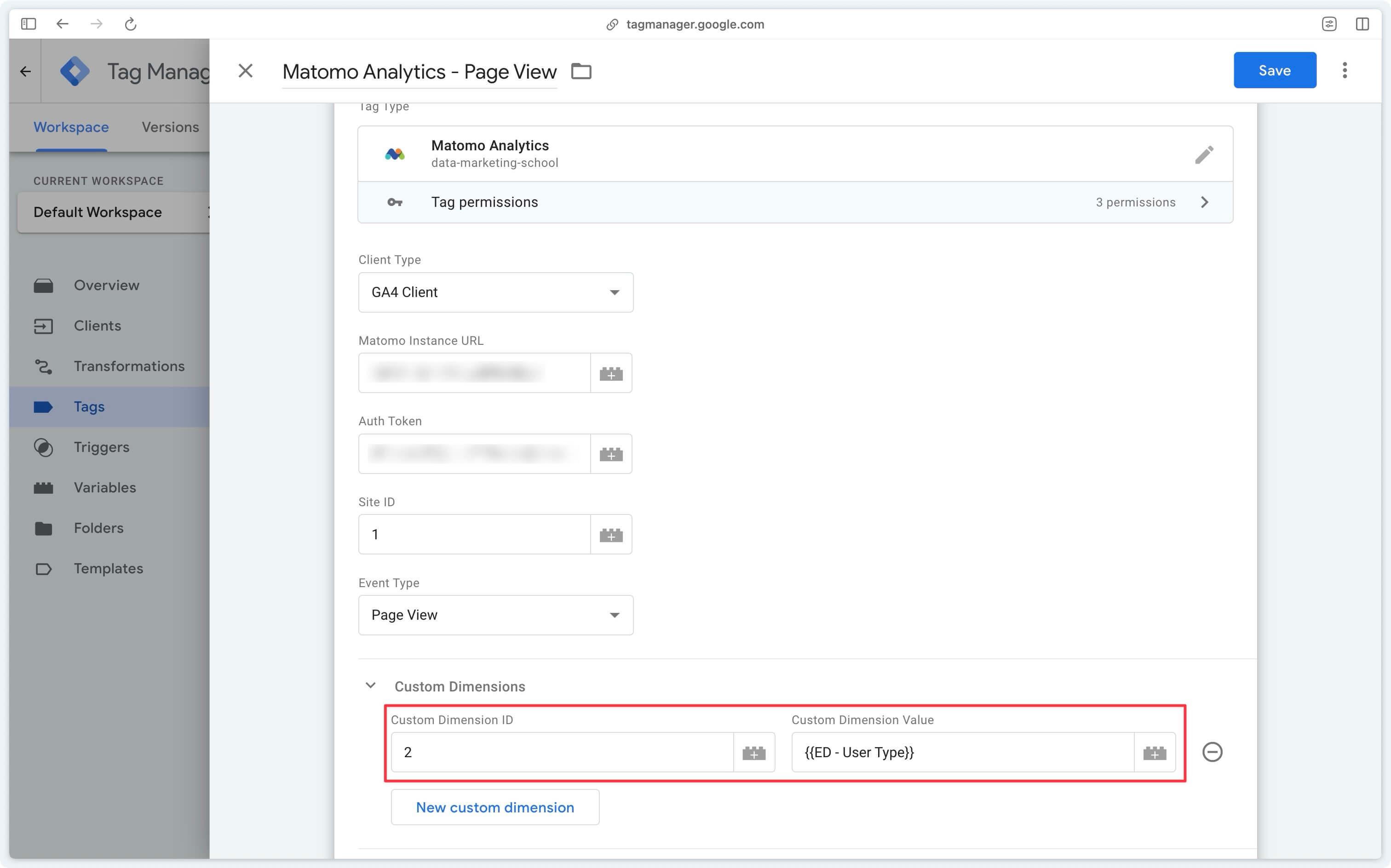Click inside the Matomo Instance URL field
1391x868 pixels.
tap(474, 373)
